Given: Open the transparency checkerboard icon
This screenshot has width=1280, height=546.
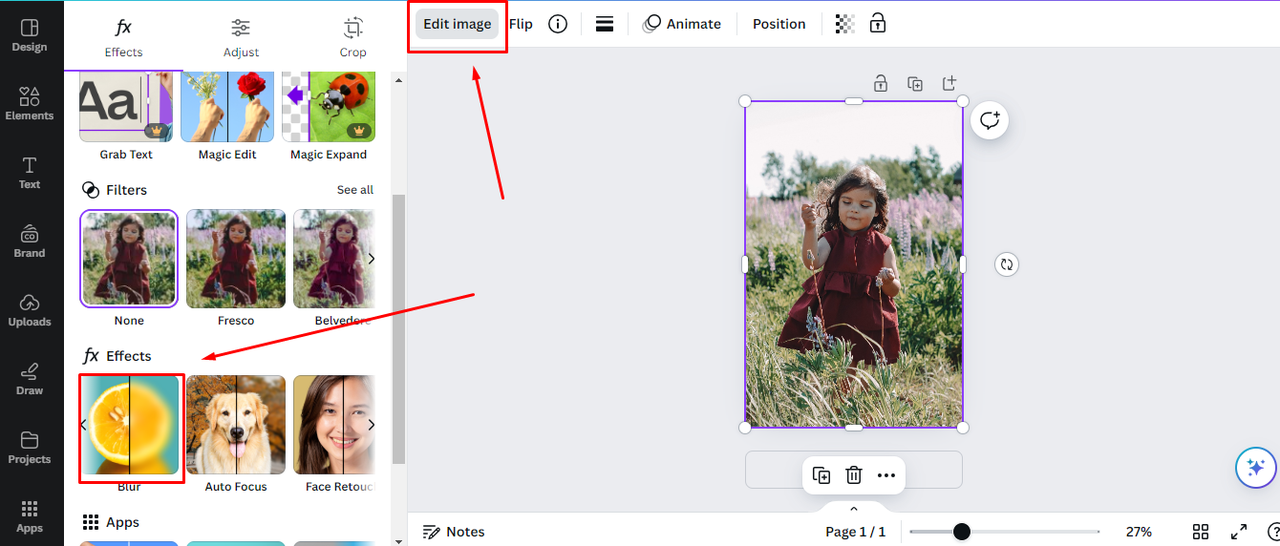Looking at the screenshot, I should [845, 24].
